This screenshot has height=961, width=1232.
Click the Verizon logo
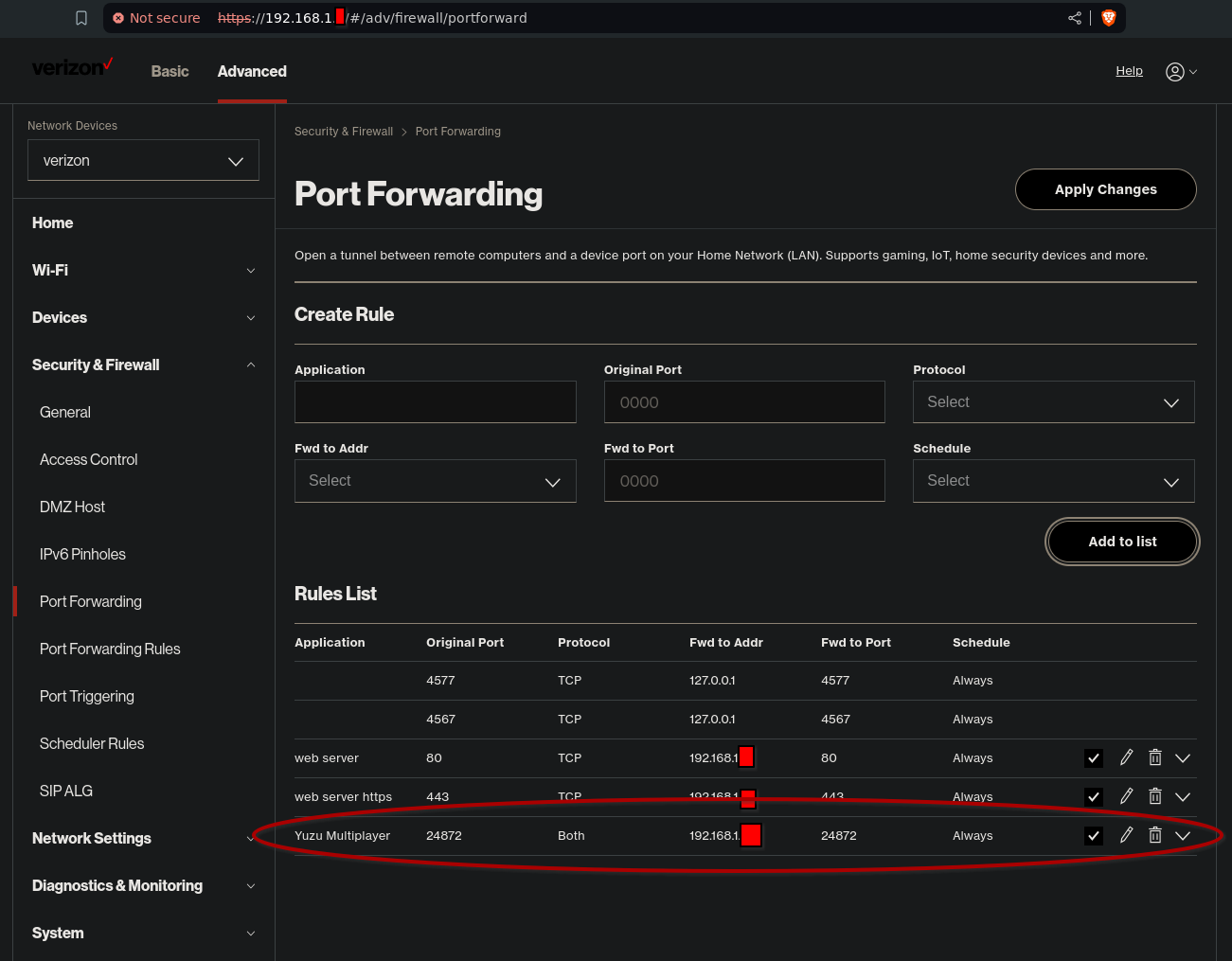click(72, 67)
